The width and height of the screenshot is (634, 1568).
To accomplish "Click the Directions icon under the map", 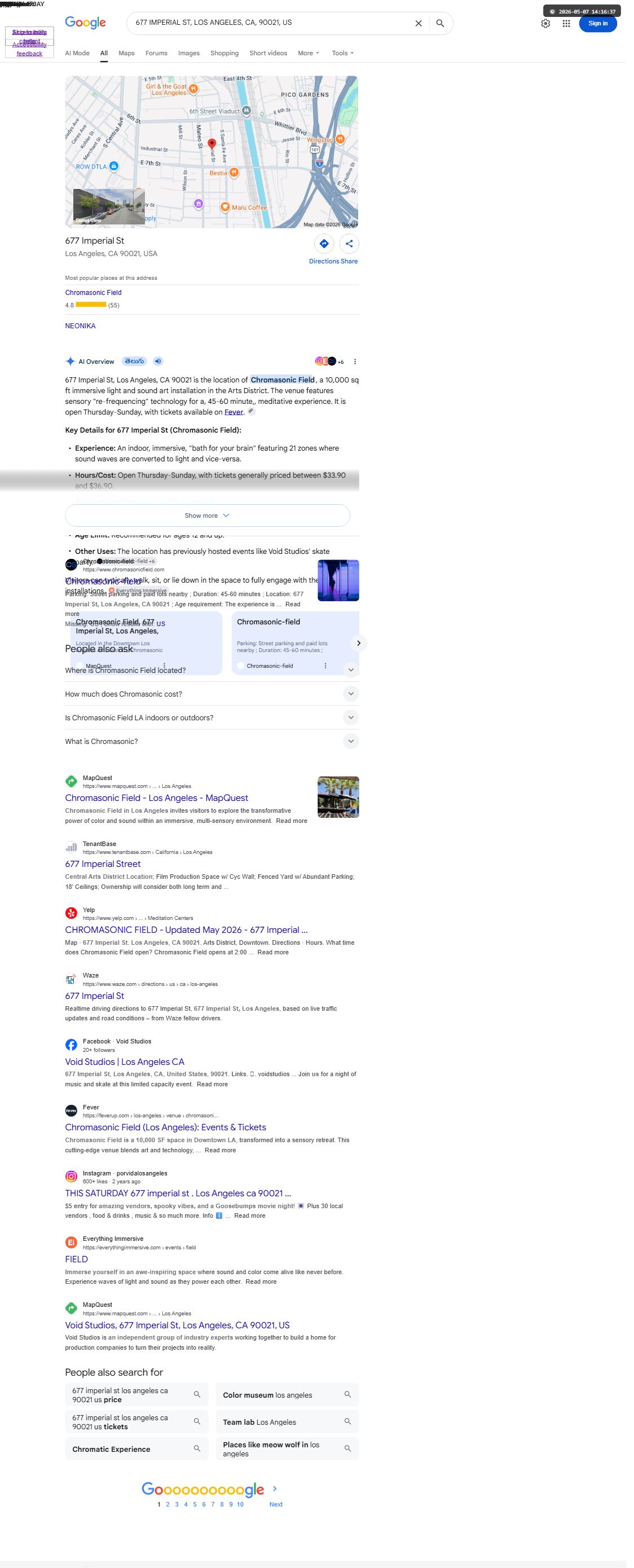I will (324, 244).
